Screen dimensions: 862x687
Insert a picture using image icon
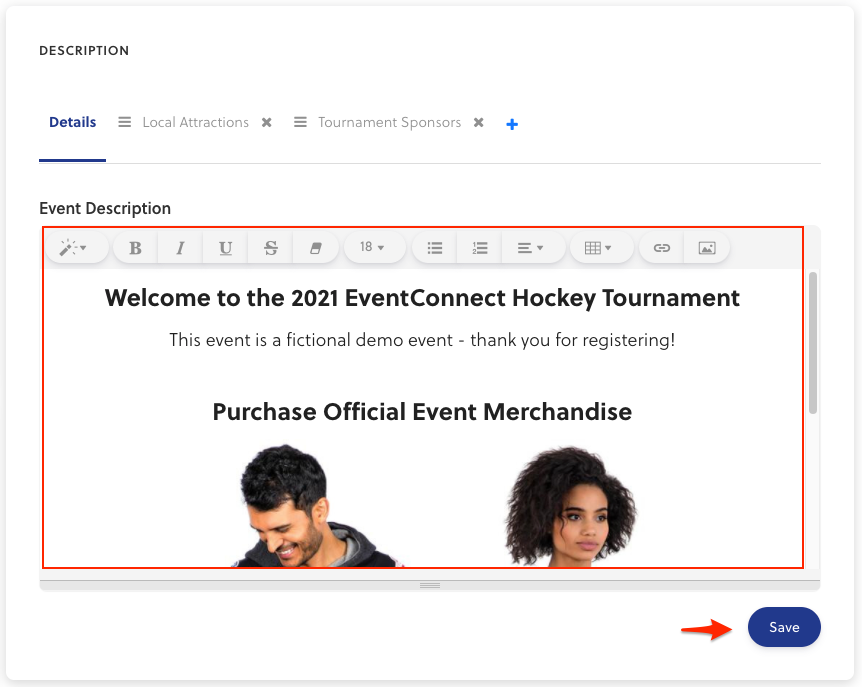(707, 248)
